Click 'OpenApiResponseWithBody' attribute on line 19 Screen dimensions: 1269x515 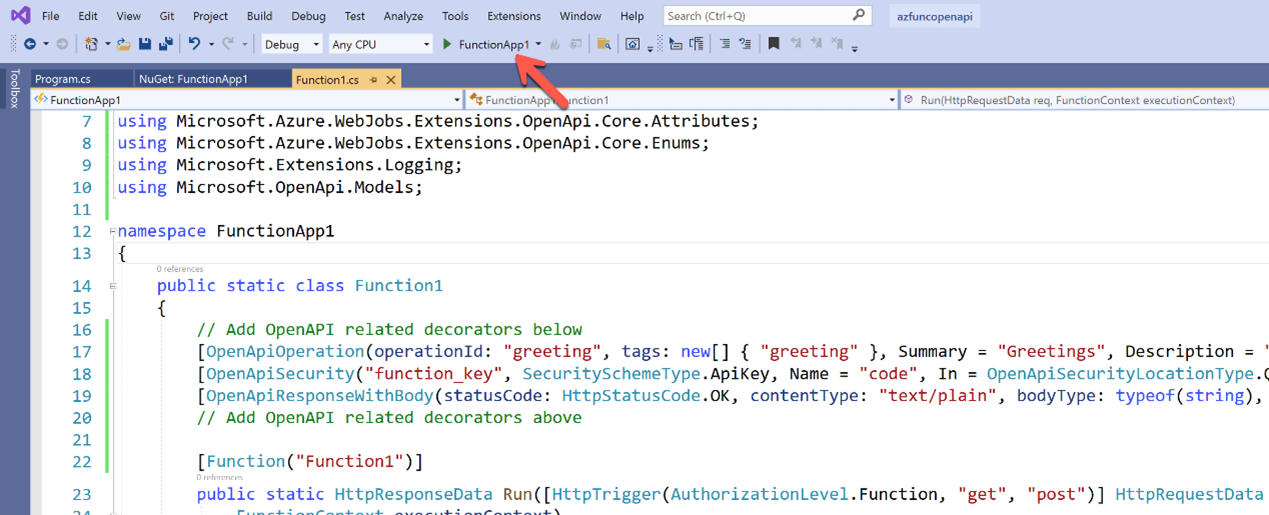click(320, 396)
